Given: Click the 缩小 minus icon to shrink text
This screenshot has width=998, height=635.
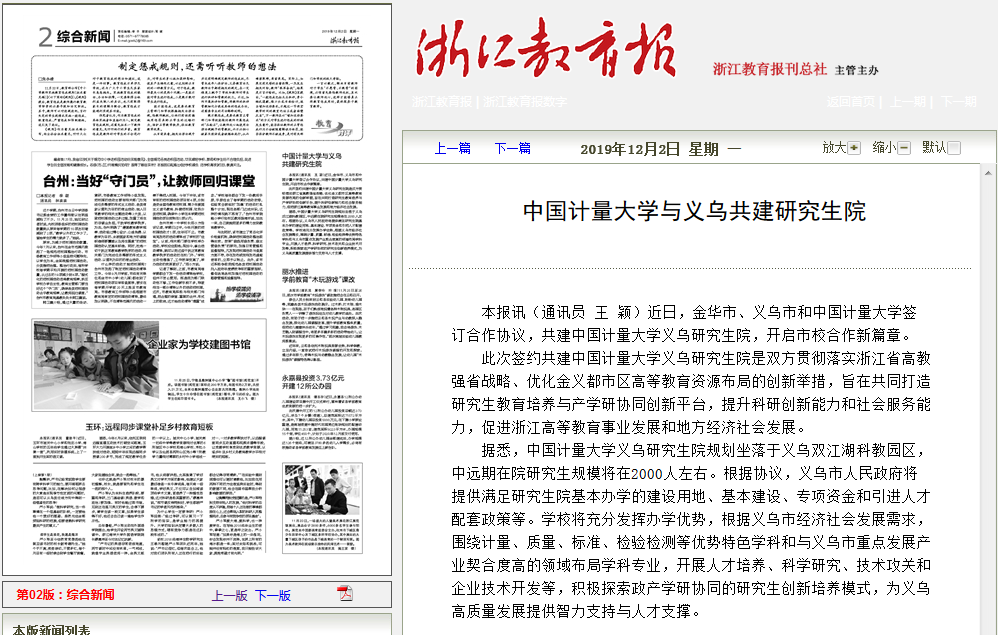Looking at the screenshot, I should coord(904,148).
